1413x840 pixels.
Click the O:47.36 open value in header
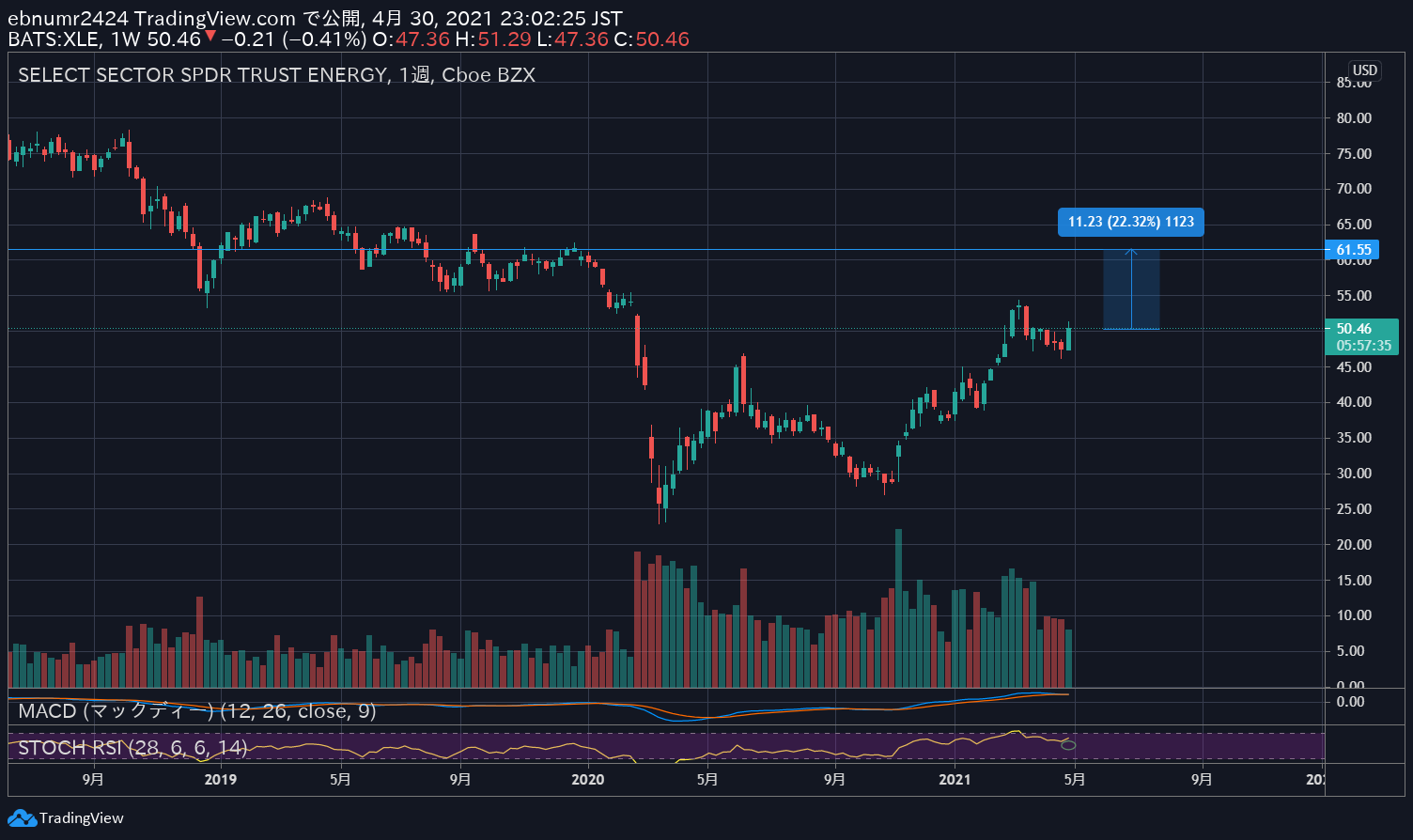coord(411,39)
